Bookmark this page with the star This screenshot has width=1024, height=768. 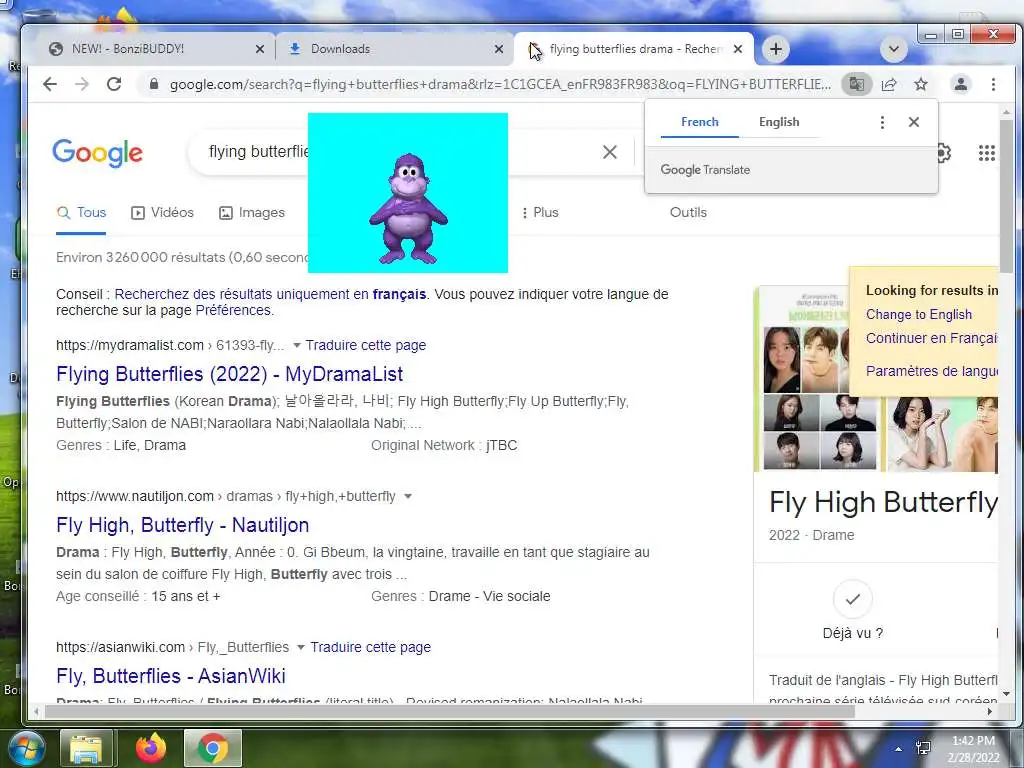point(921,84)
